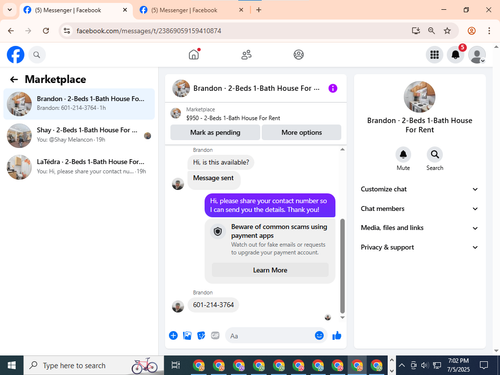Screen dimensions: 500x375
Task: Open the Facebook logo home link
Action: (x=16, y=55)
